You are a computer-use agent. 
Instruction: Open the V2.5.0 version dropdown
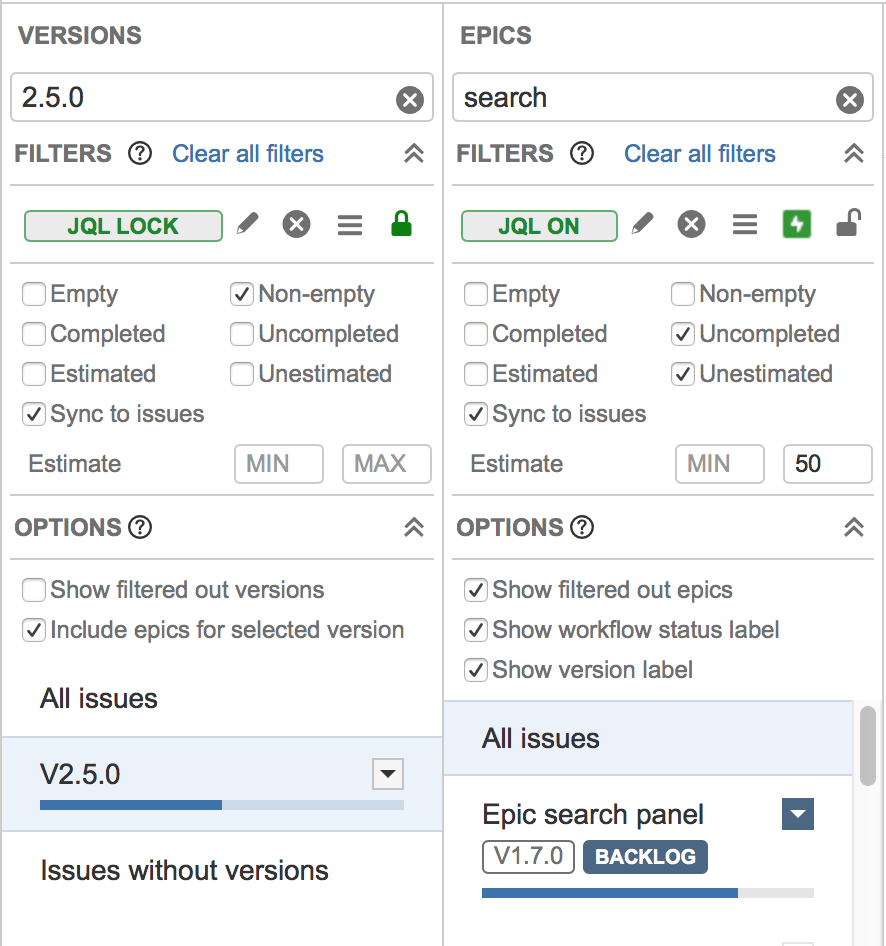coord(387,774)
